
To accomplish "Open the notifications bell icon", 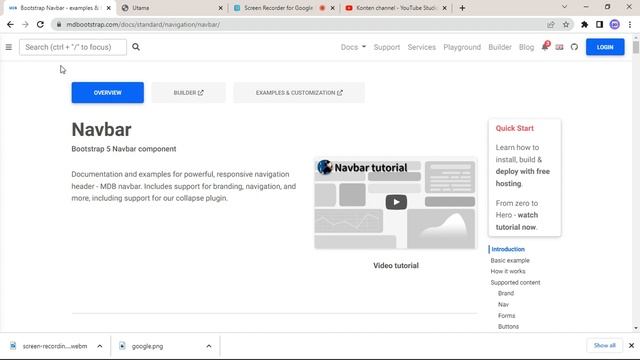I will point(545,47).
